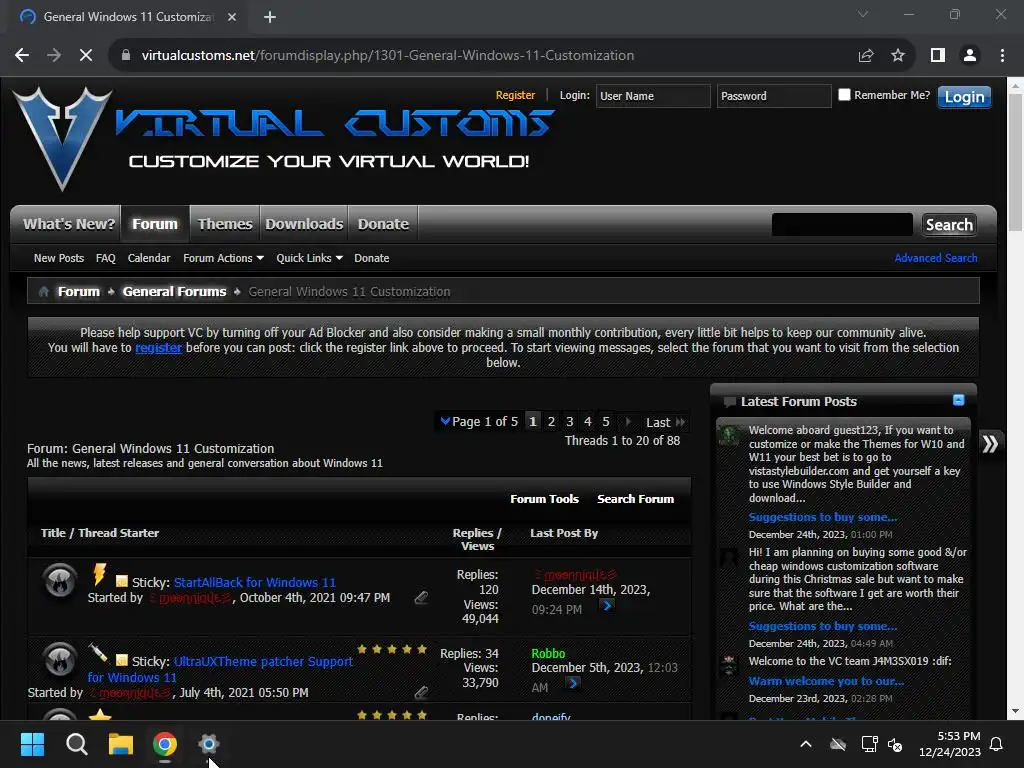This screenshot has height=768, width=1024.
Task: Open the Advanced Search link
Action: click(935, 258)
